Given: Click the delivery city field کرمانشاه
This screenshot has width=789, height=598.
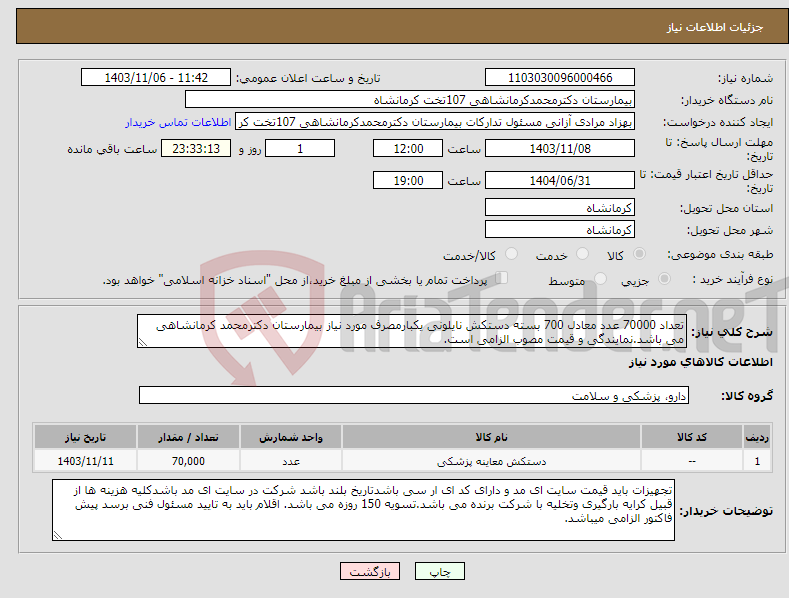Looking at the screenshot, I should point(560,230).
